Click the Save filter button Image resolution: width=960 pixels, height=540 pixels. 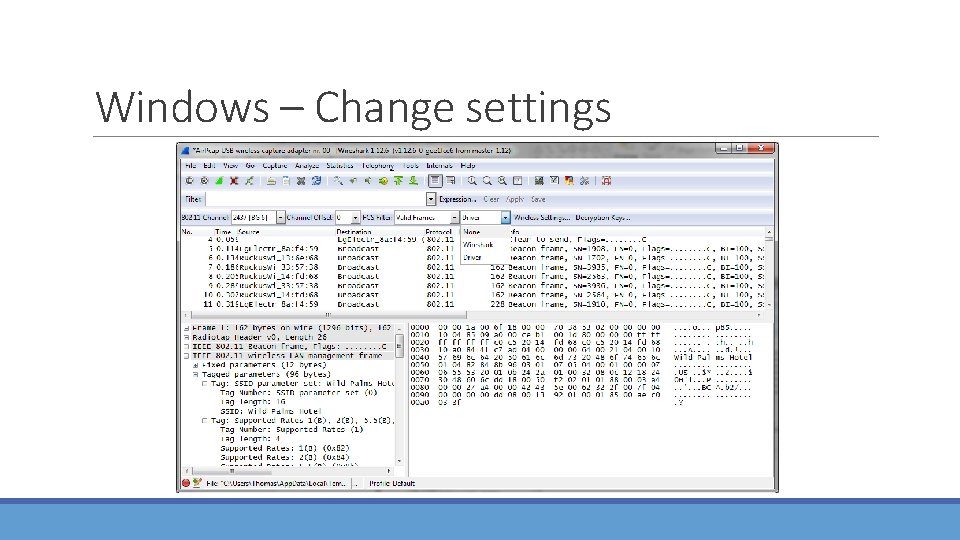click(538, 199)
